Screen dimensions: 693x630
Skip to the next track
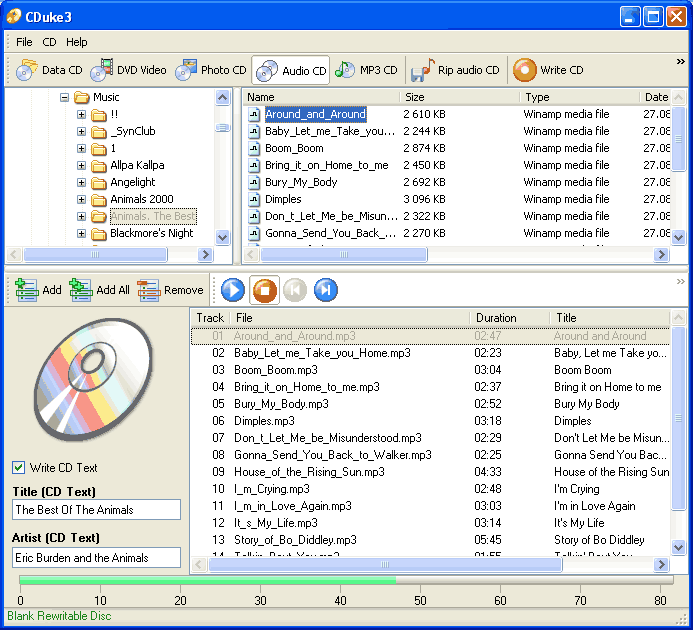pyautogui.click(x=326, y=290)
